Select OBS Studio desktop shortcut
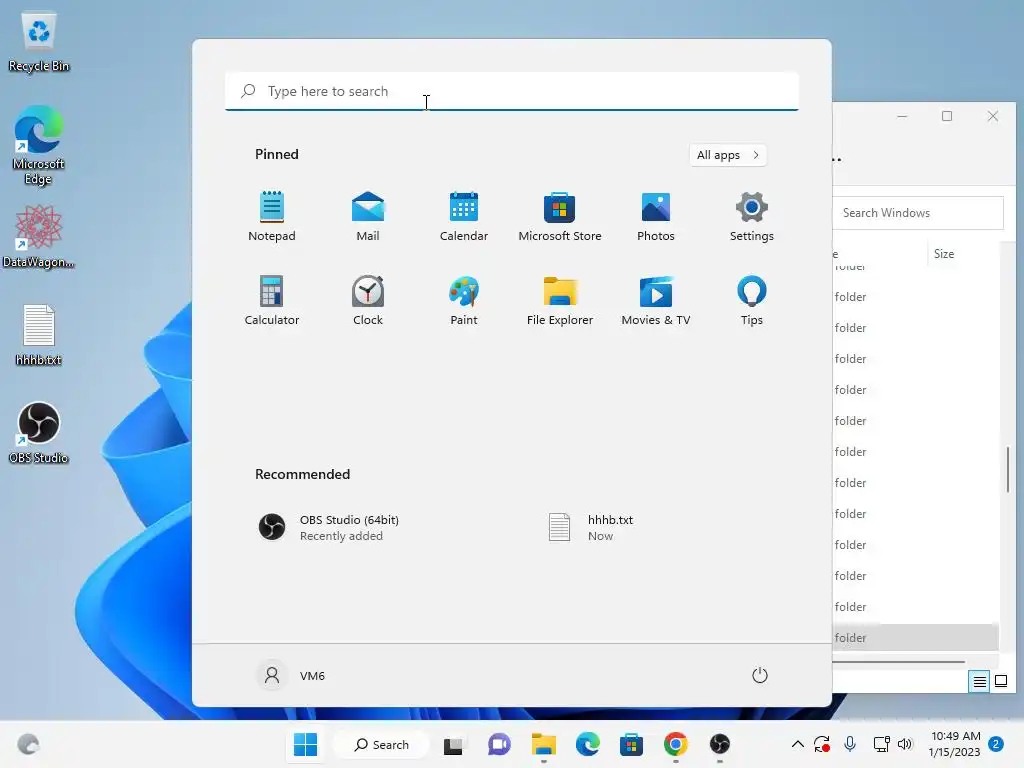 tap(39, 432)
